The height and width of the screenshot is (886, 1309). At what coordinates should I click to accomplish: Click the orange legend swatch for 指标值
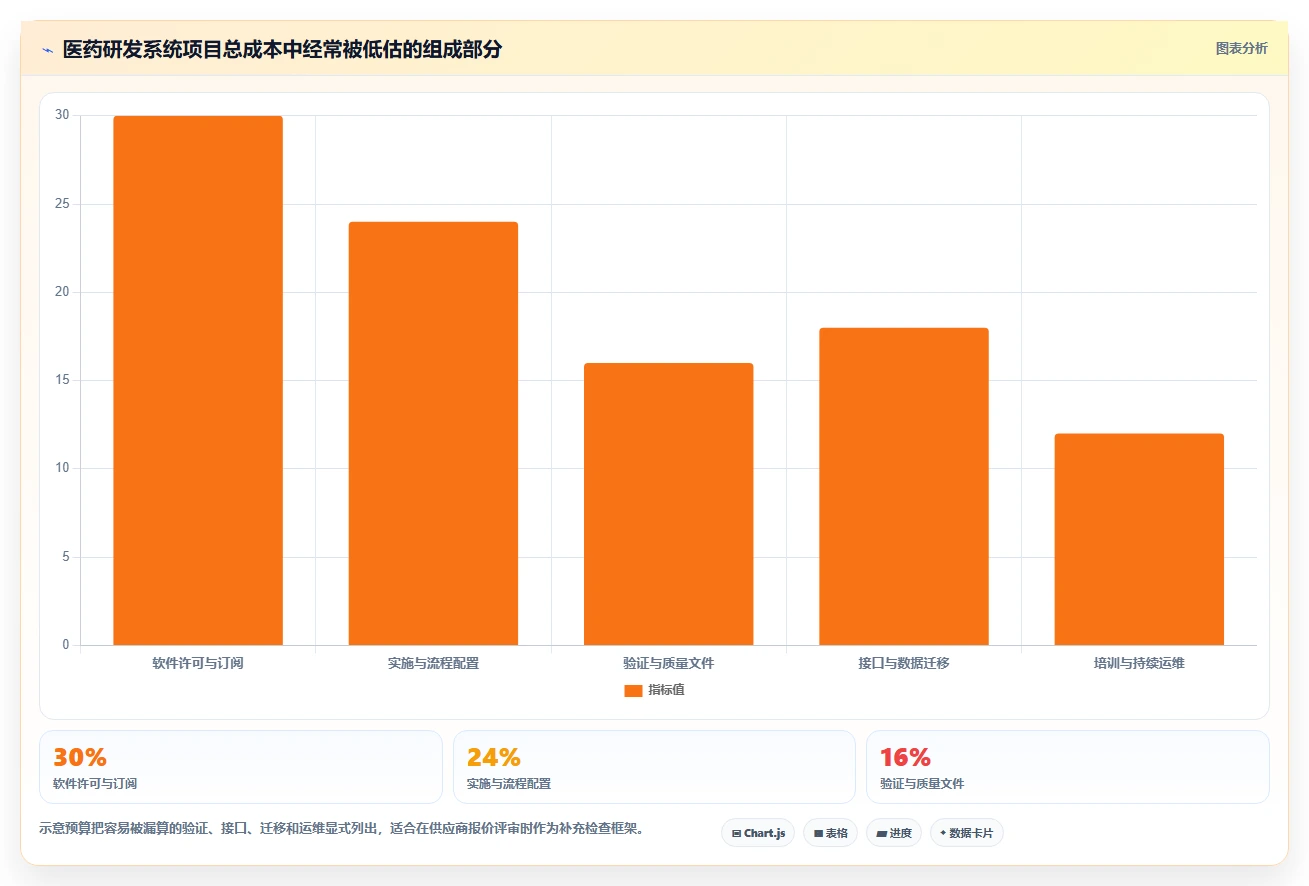pos(633,691)
